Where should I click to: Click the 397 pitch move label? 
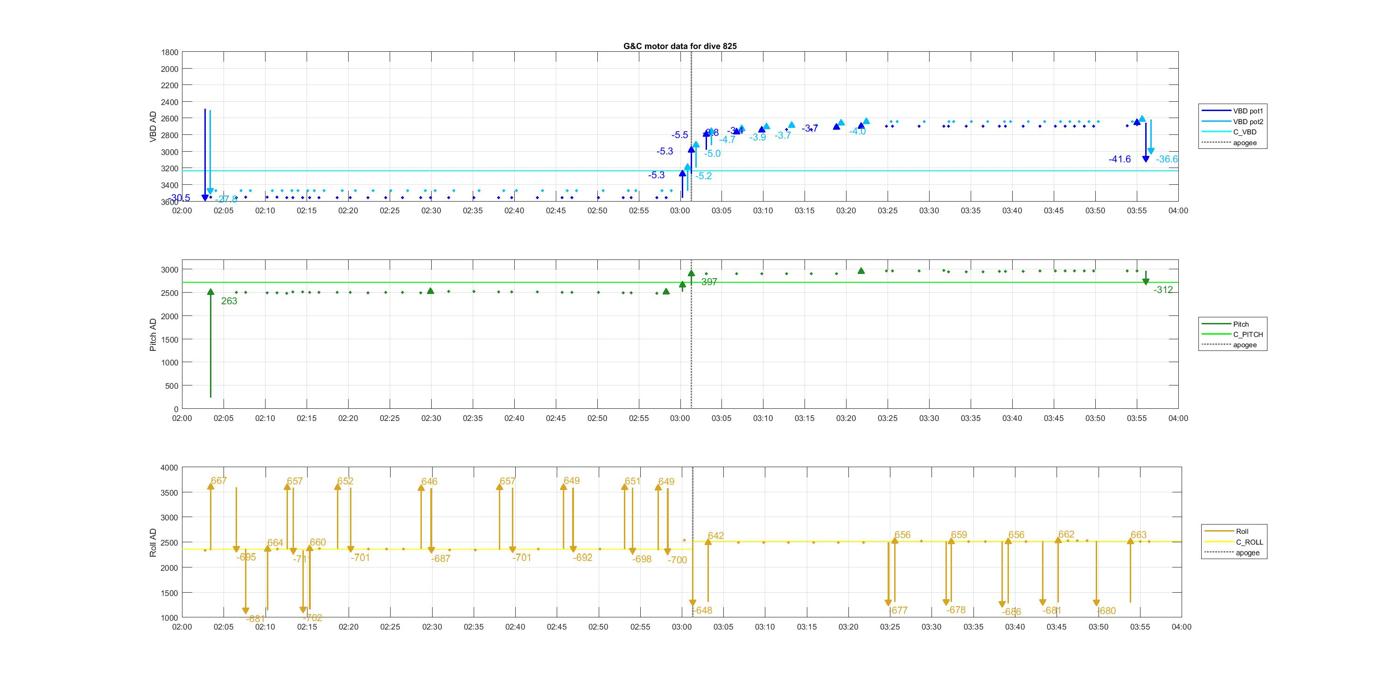coord(709,283)
